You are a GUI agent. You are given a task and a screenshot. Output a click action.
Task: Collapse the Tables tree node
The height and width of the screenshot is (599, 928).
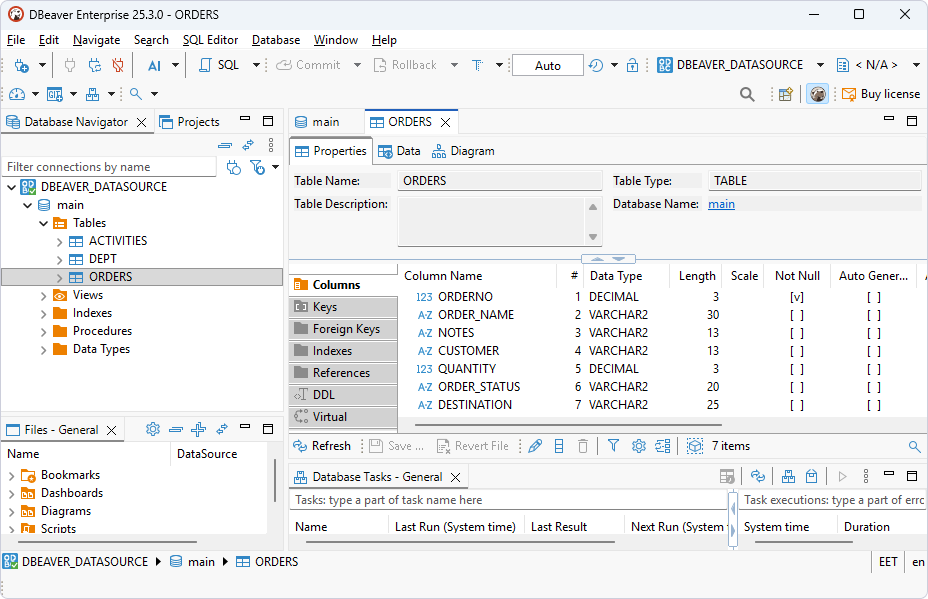pyautogui.click(x=43, y=222)
